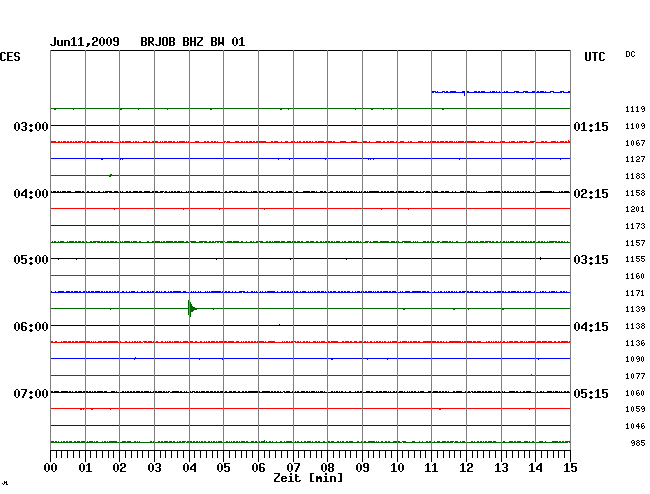Click the DC value 1127
This screenshot has width=650, height=494.
[635, 159]
